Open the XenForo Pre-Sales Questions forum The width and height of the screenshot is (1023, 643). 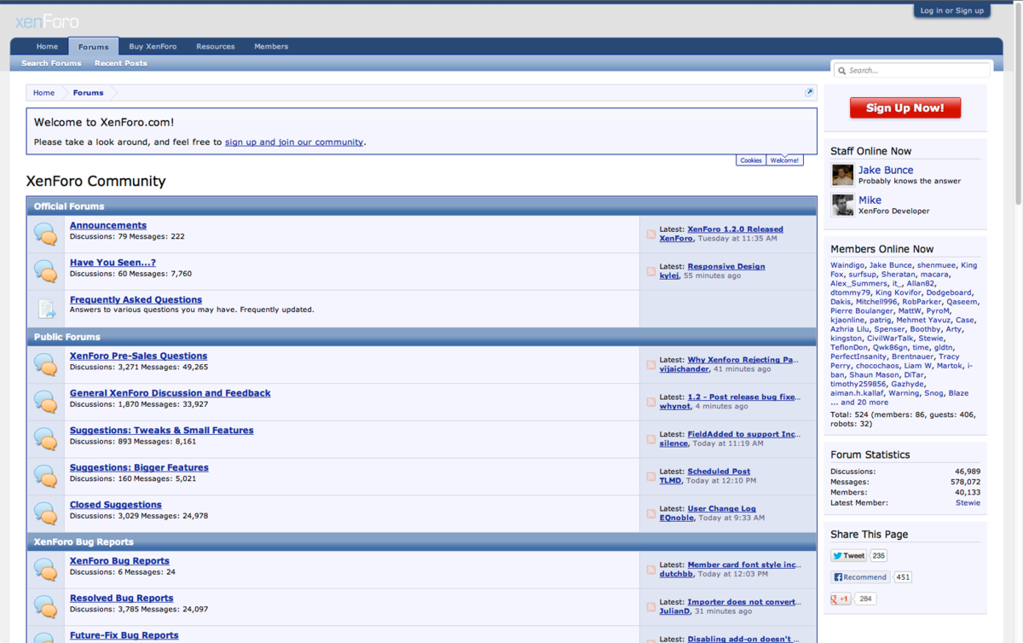[x=138, y=356]
